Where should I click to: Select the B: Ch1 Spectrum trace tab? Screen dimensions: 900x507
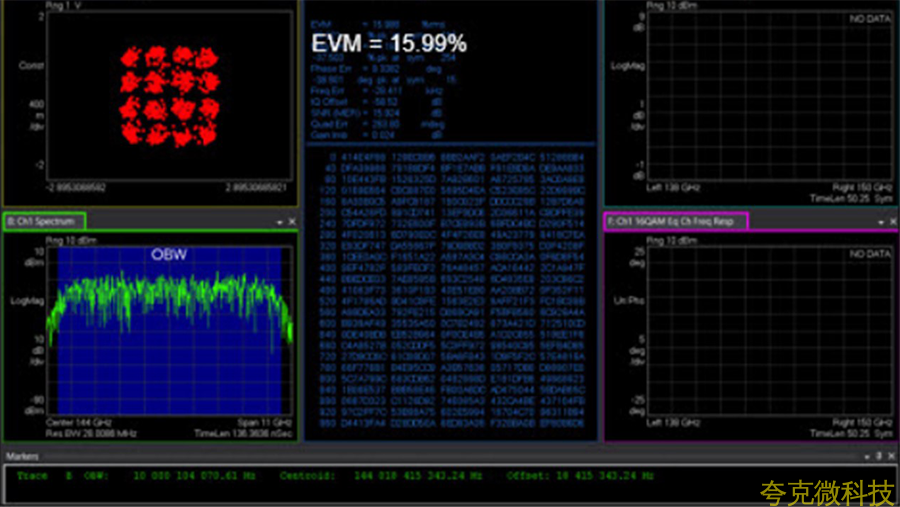tap(45, 221)
